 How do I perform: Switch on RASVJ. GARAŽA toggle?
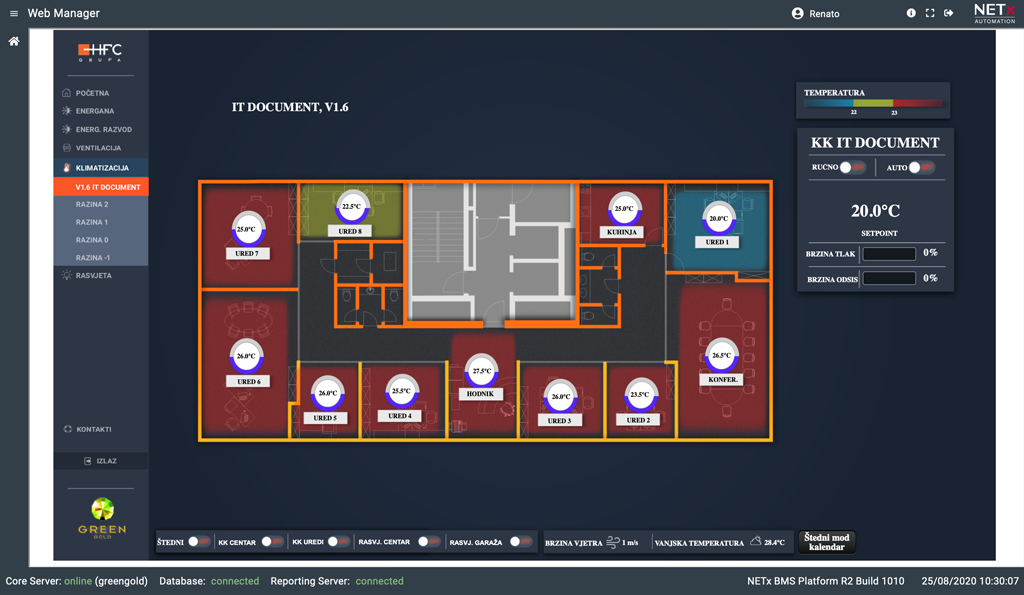[x=520, y=542]
